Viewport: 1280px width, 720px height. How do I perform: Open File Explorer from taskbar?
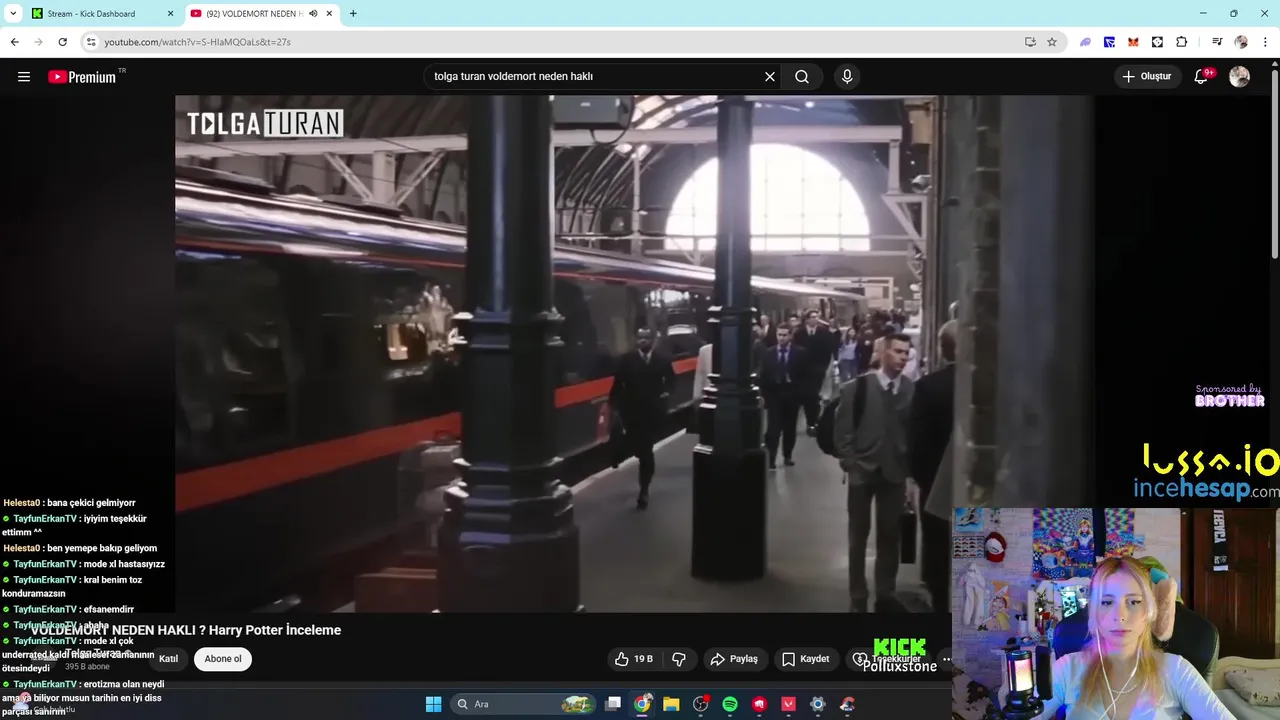coord(671,704)
